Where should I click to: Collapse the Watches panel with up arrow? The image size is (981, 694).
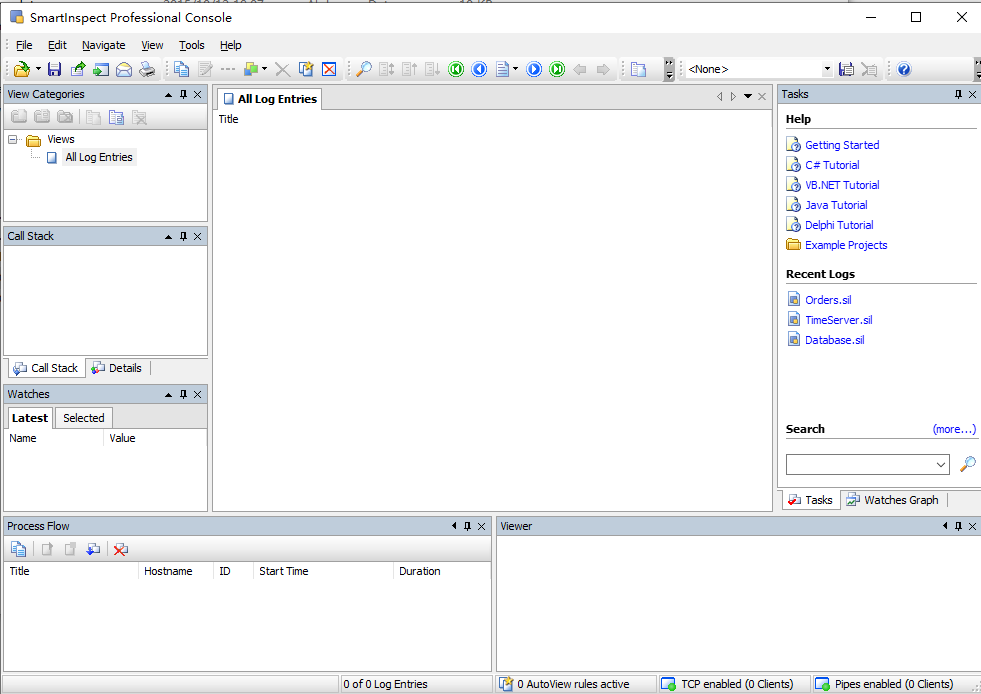pos(168,394)
